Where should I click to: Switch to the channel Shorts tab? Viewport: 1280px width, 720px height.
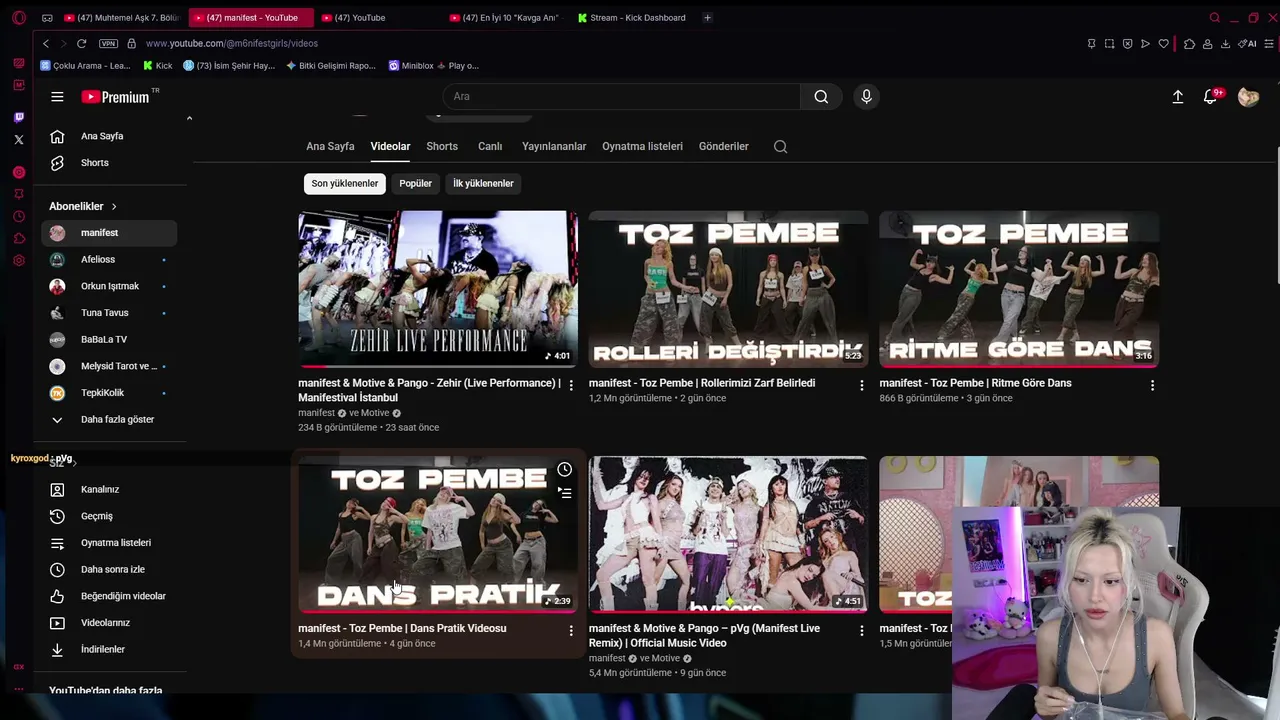(442, 146)
